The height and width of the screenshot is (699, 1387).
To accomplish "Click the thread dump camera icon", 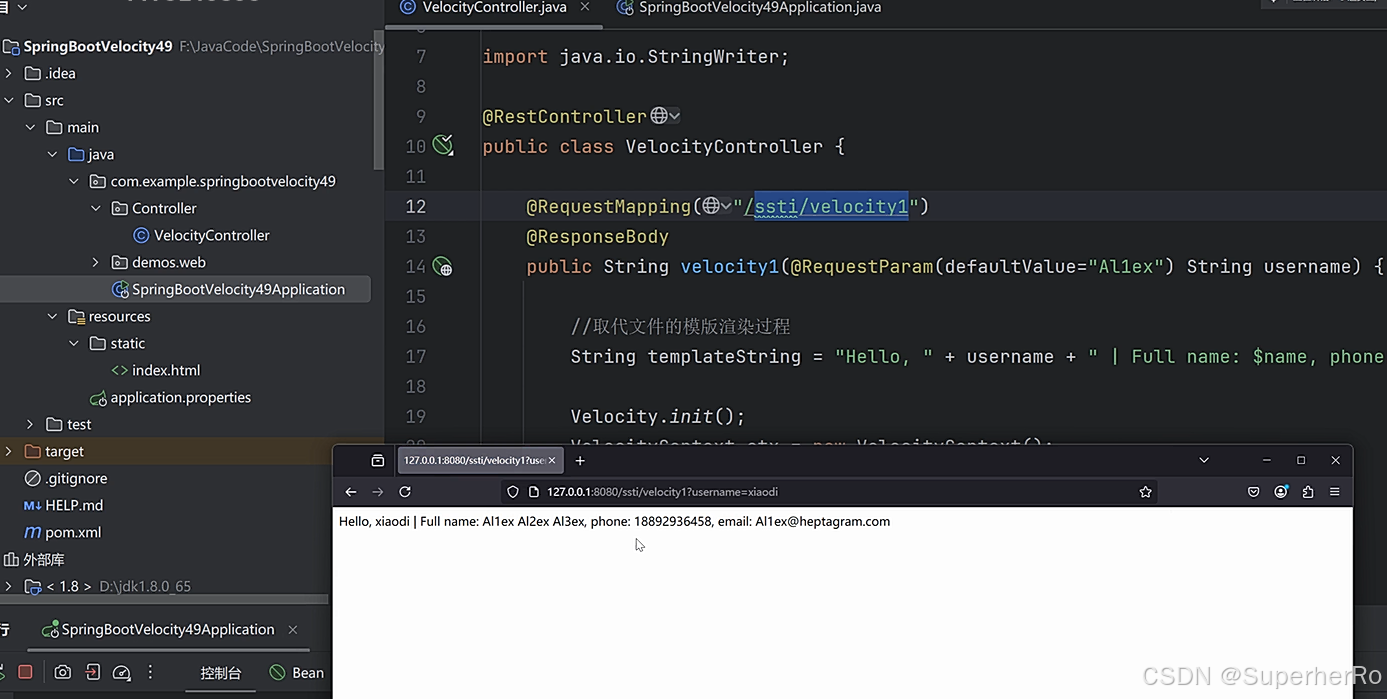I will (63, 672).
